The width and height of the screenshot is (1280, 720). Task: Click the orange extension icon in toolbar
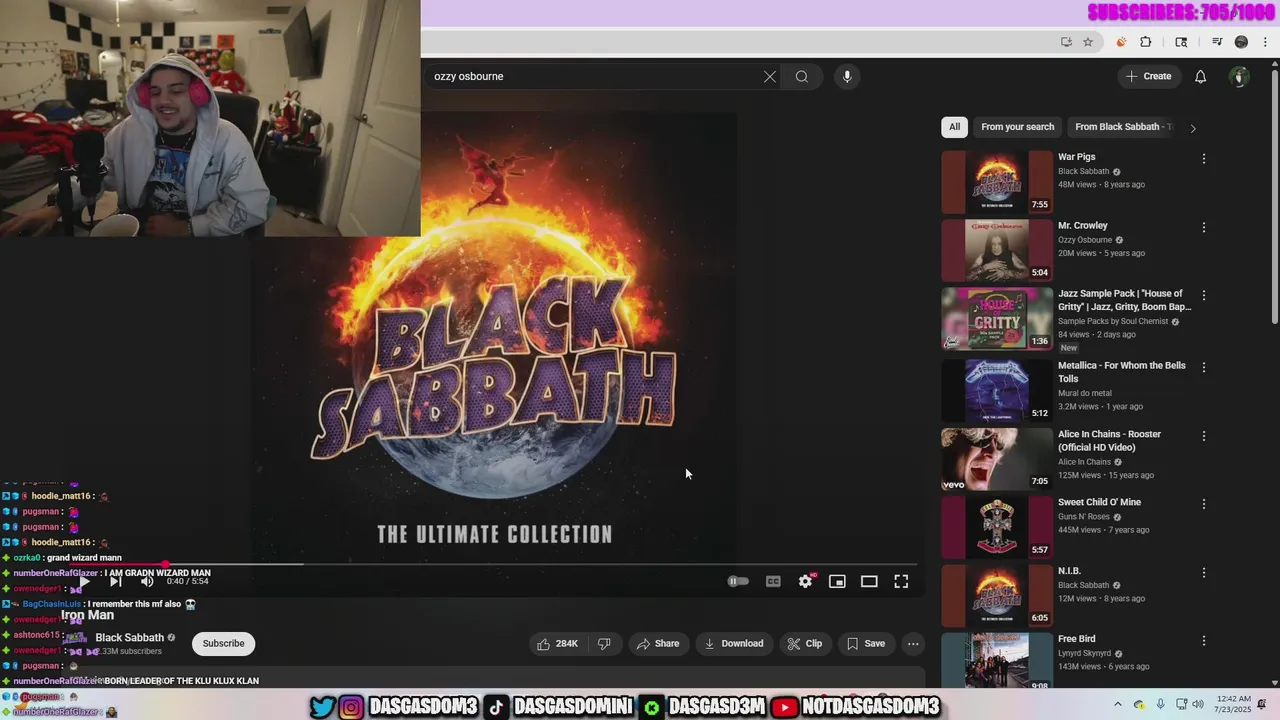point(1121,42)
